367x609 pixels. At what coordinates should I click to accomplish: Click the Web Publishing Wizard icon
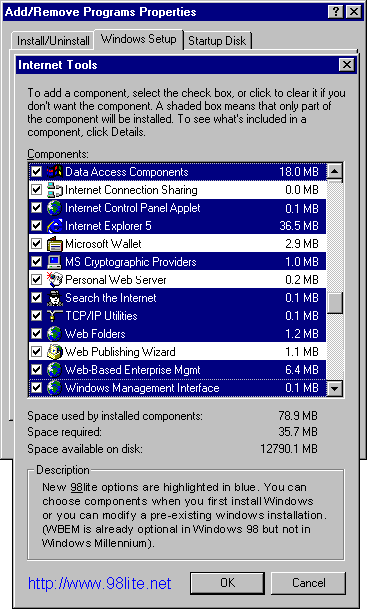tap(54, 352)
